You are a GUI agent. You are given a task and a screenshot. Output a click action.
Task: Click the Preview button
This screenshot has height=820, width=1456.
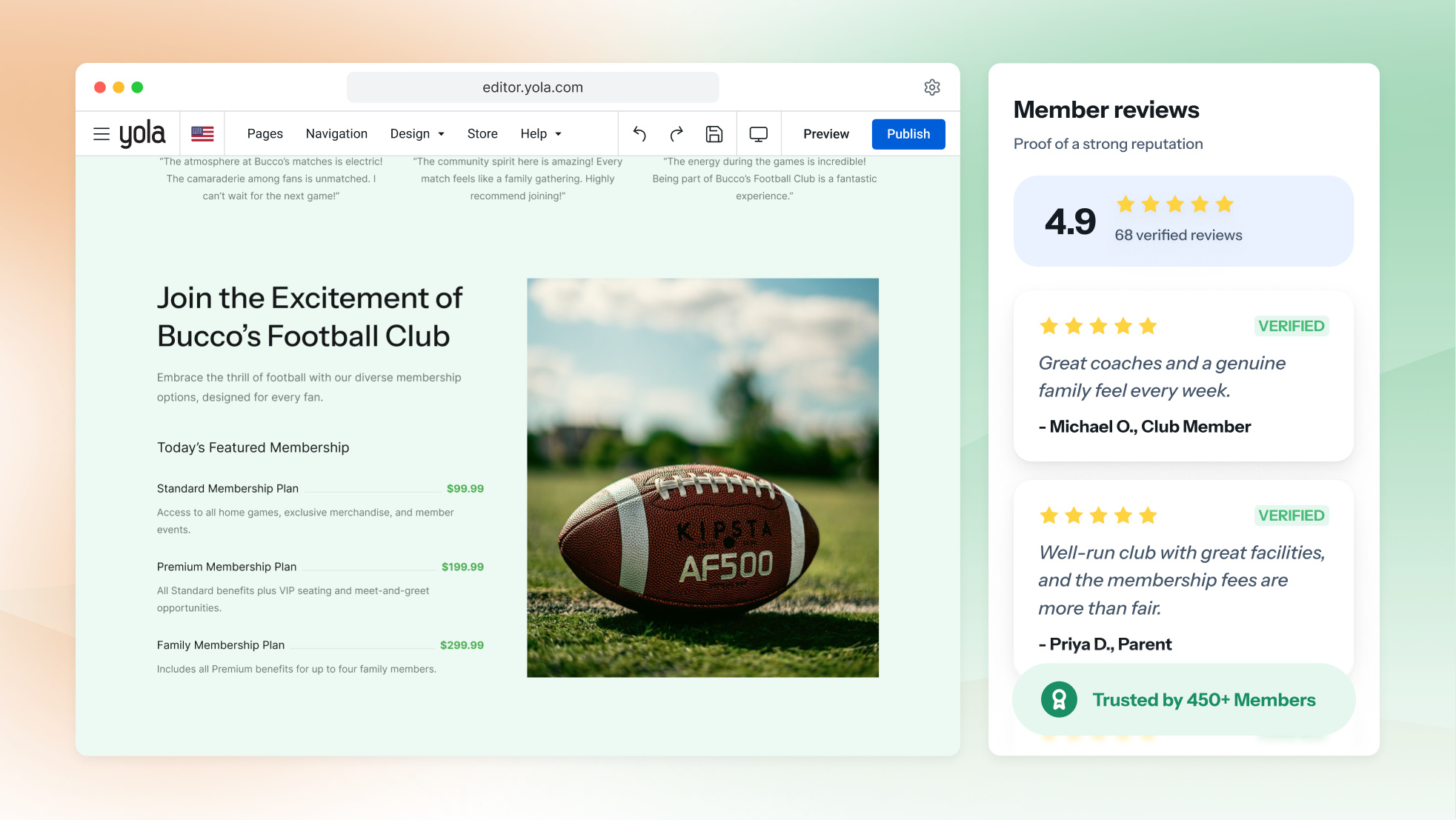(826, 134)
